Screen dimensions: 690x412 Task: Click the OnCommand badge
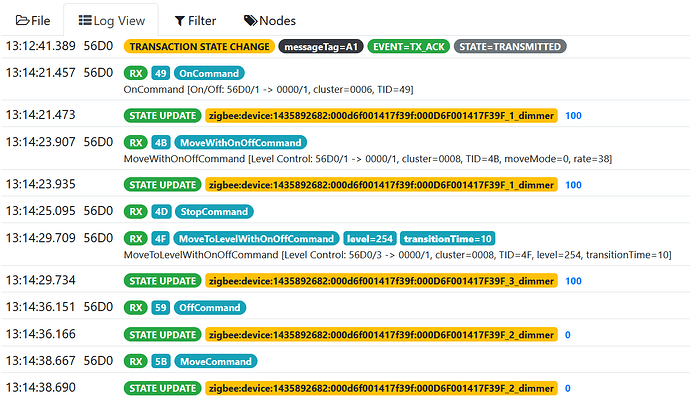pyautogui.click(x=209, y=73)
